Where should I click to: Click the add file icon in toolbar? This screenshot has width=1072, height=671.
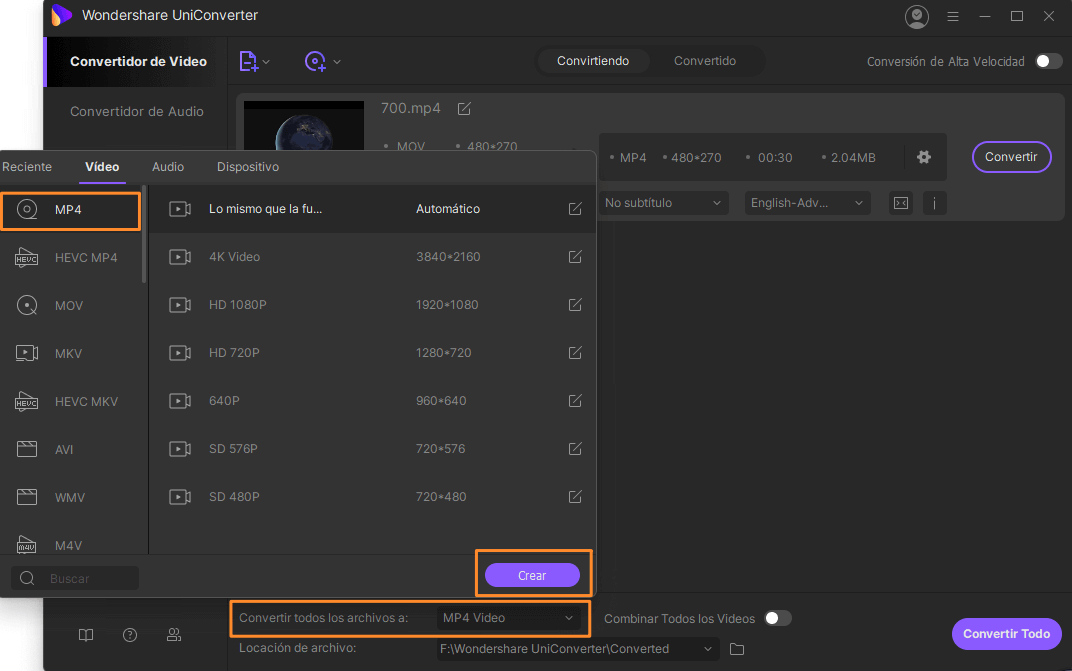click(x=249, y=61)
